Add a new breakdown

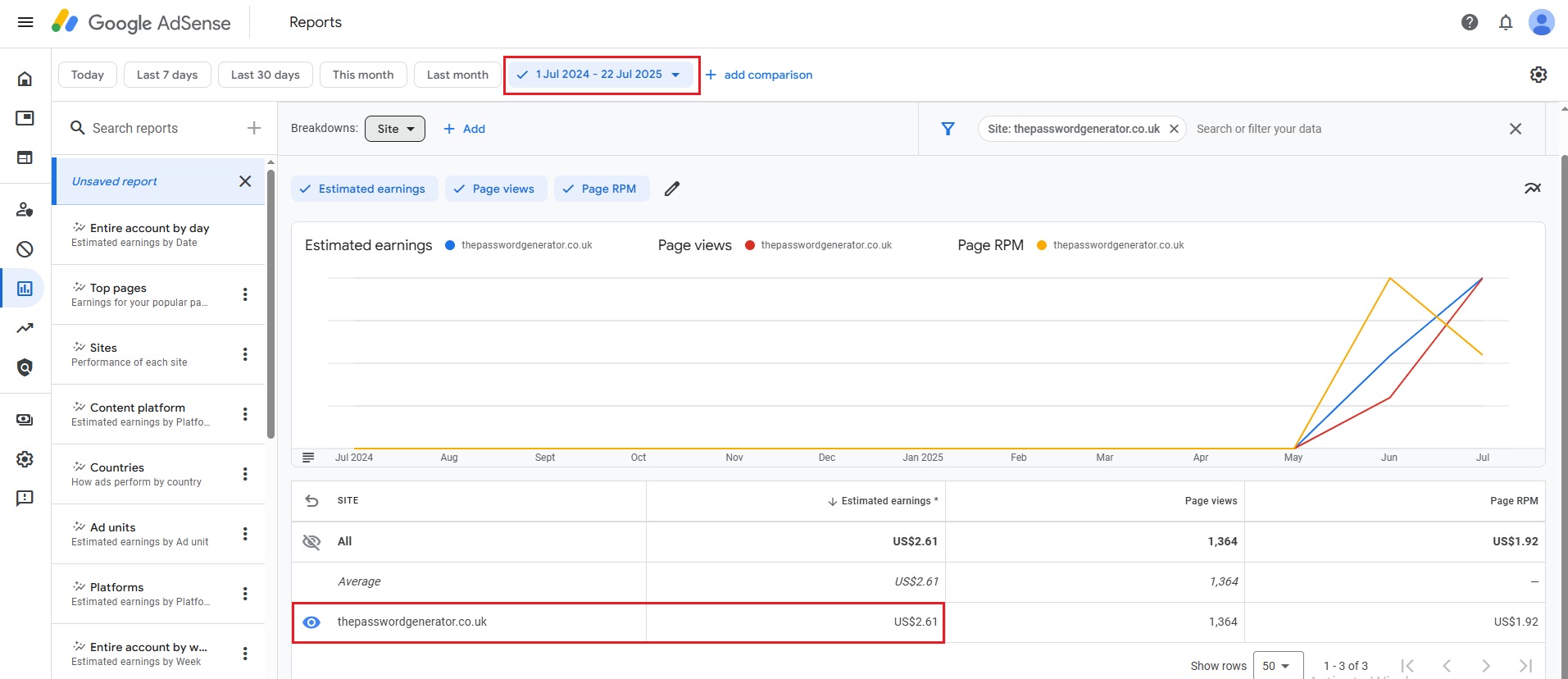click(x=465, y=129)
